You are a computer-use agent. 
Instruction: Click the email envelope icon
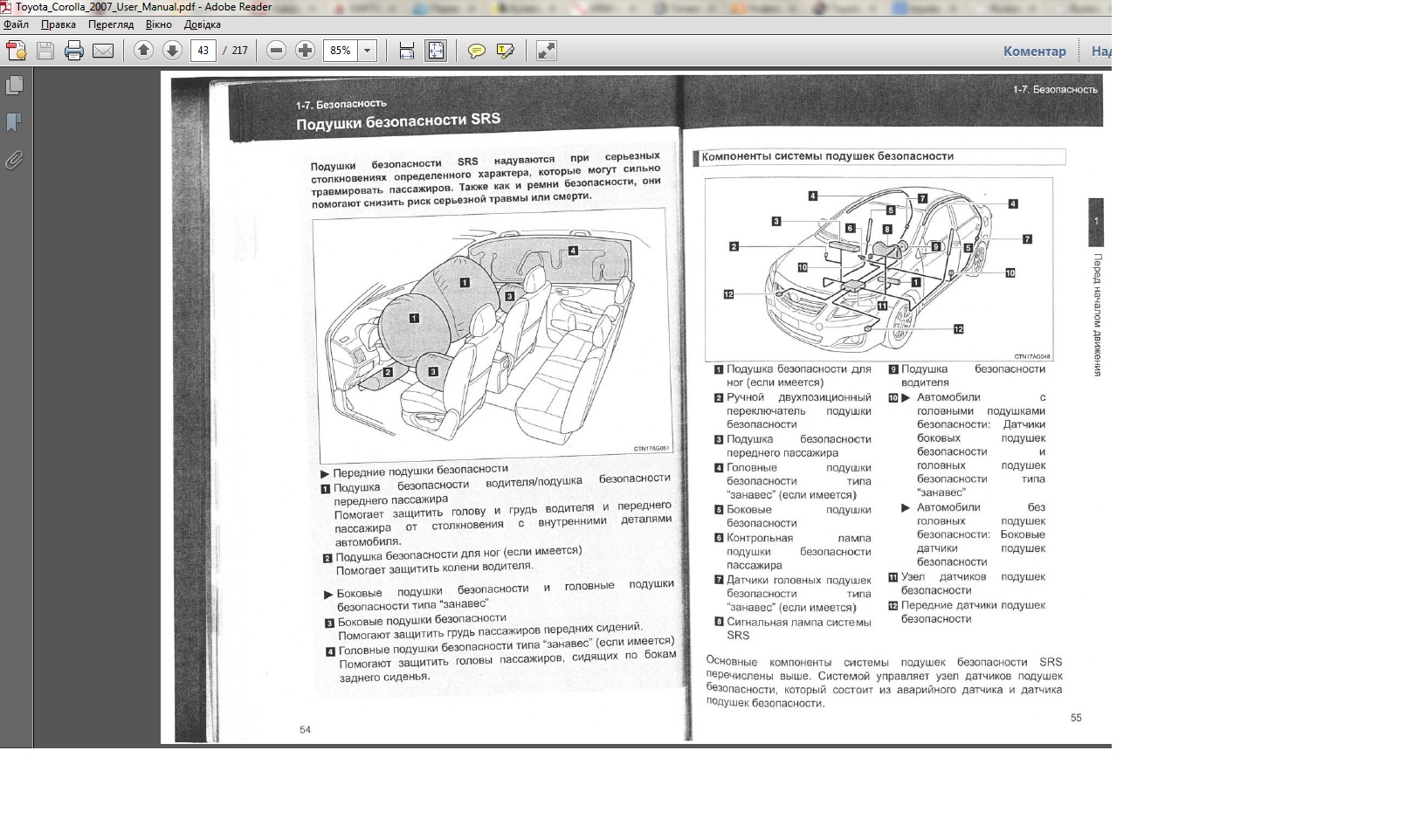[x=103, y=51]
